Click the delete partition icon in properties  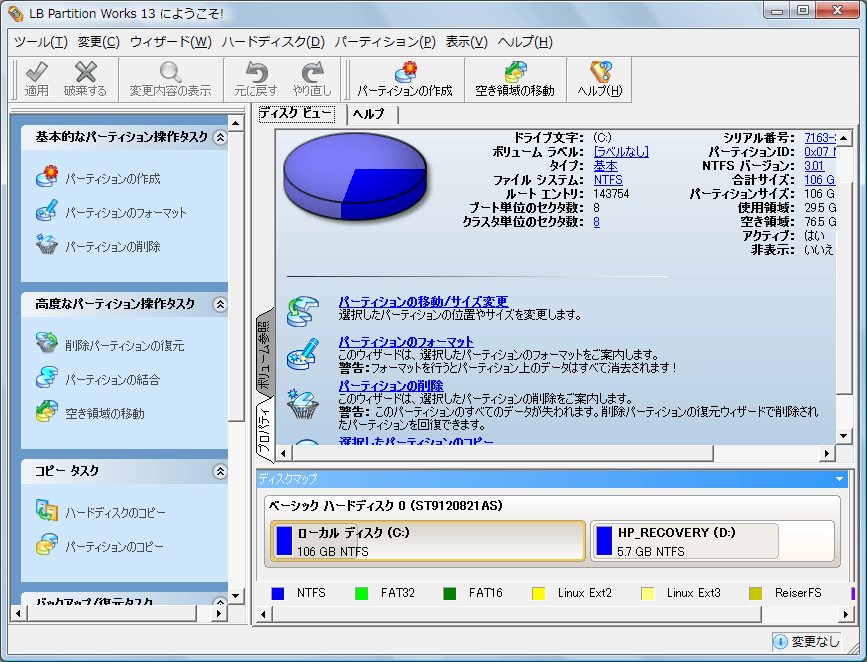coord(302,403)
